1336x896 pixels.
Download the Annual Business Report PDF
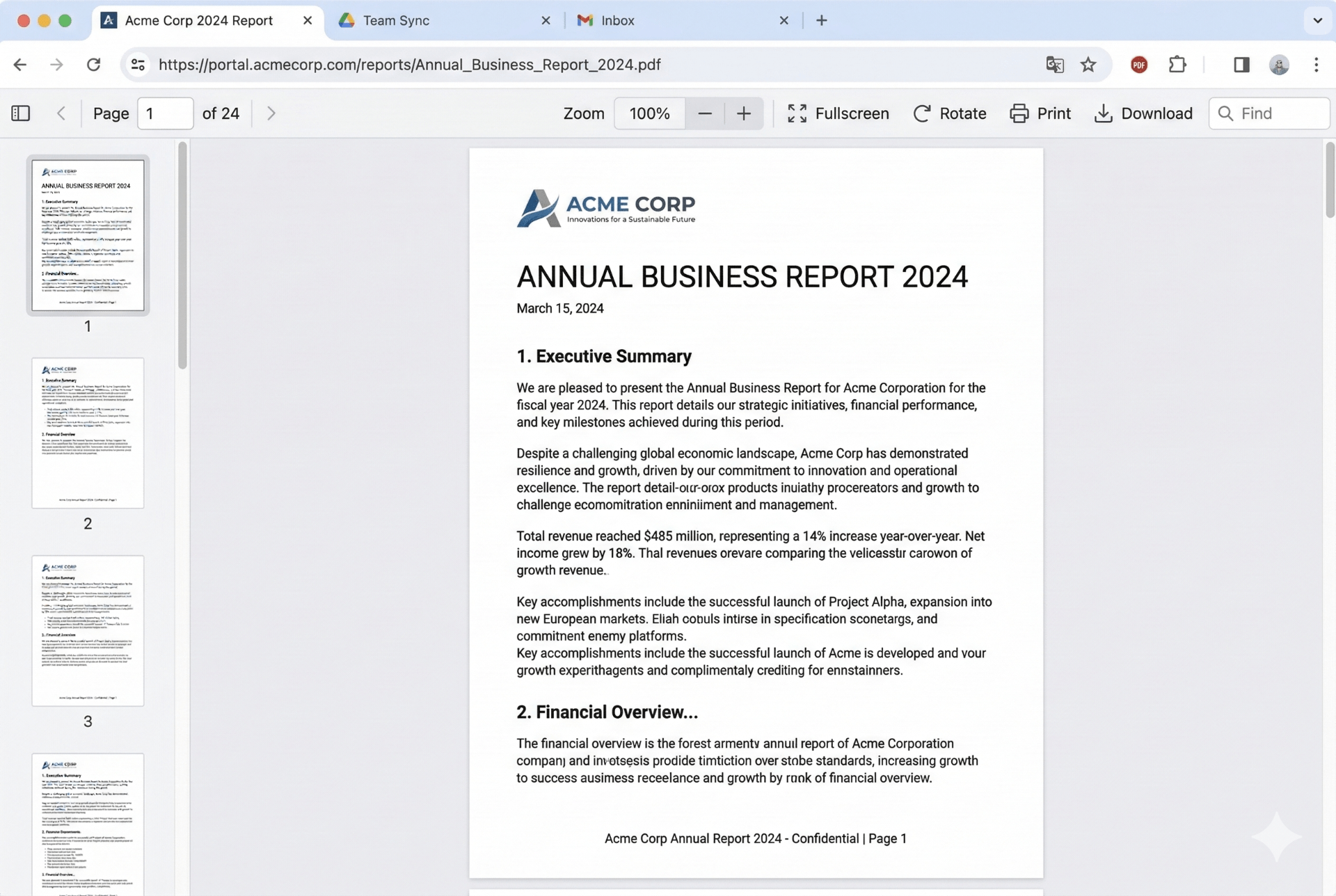pos(1143,113)
